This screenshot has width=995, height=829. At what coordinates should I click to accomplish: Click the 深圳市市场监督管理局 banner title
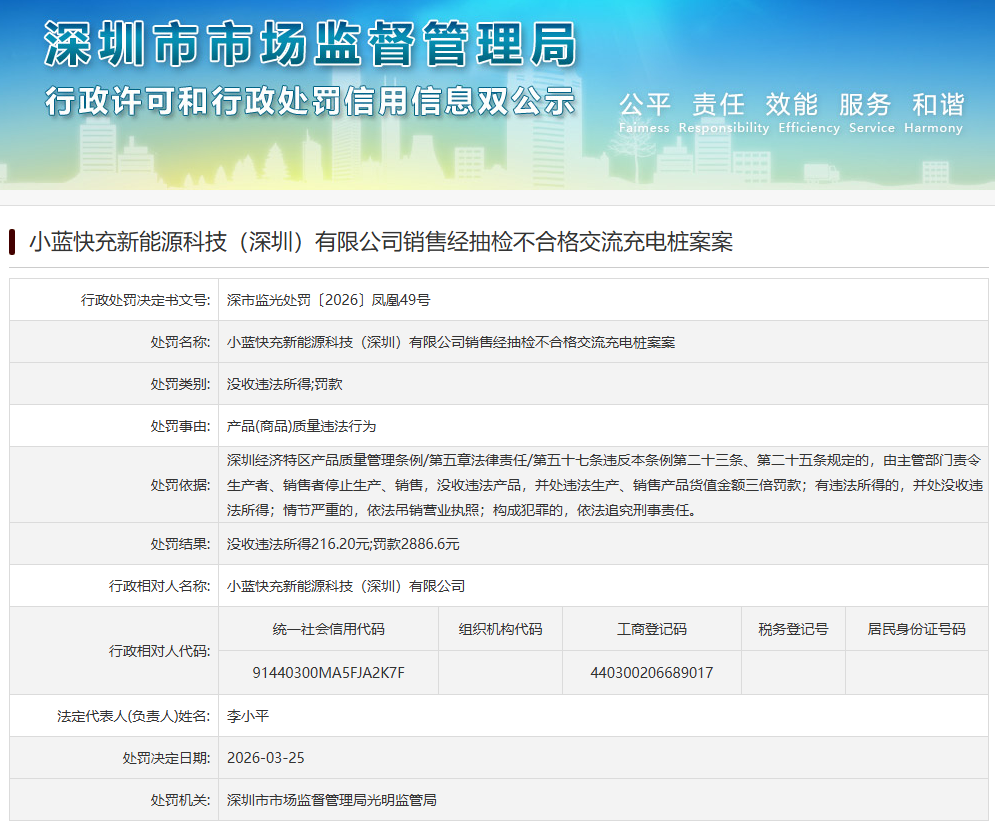pyautogui.click(x=310, y=44)
